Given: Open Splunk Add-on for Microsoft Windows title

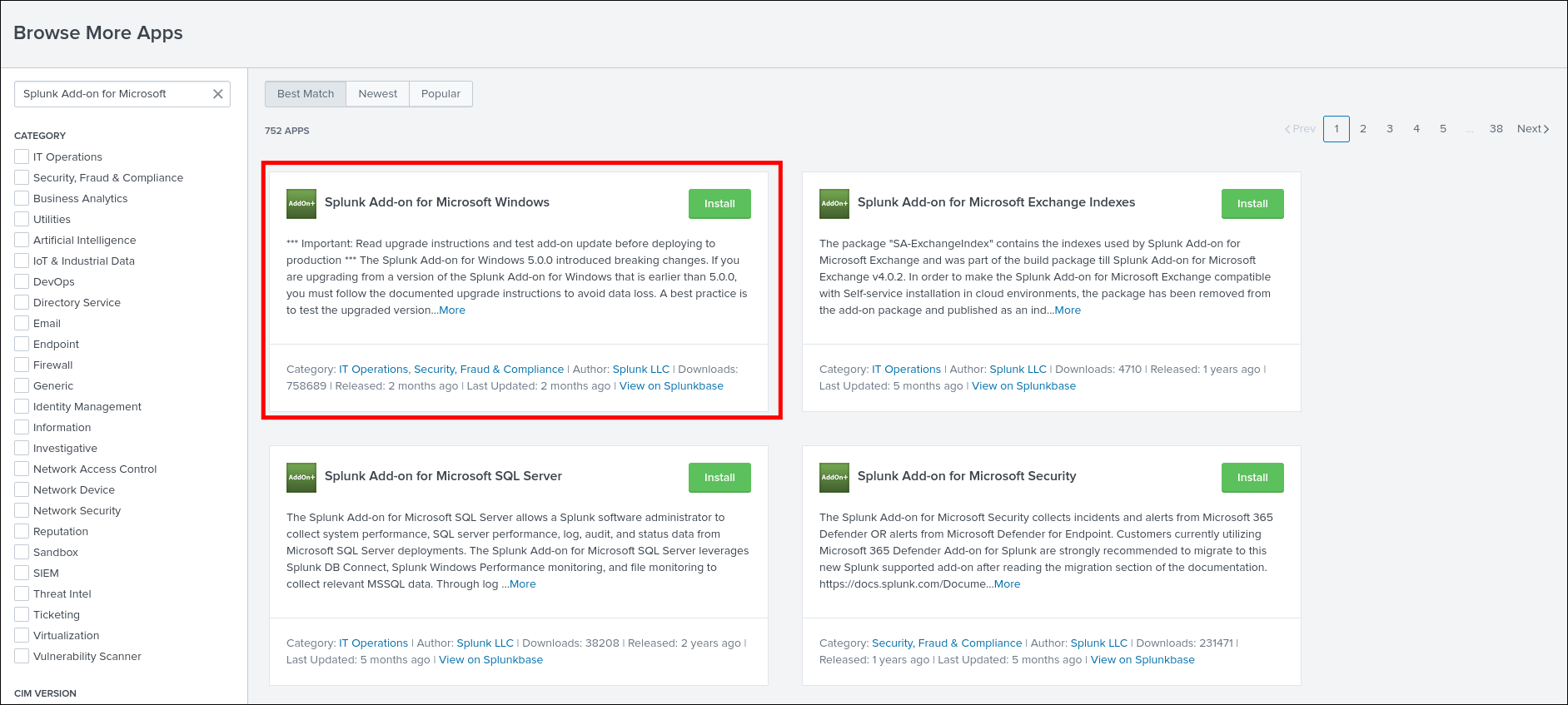Looking at the screenshot, I should tap(437, 202).
